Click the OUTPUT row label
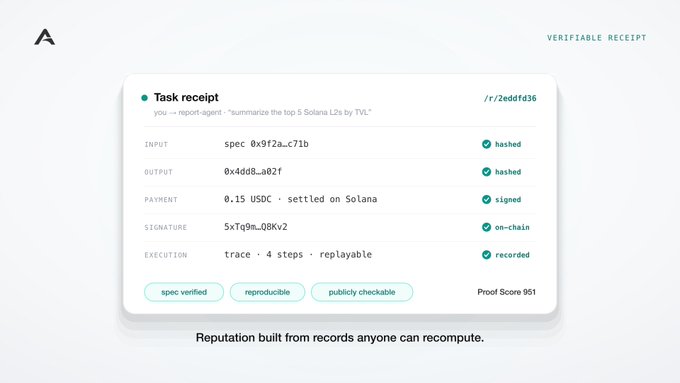This screenshot has width=680, height=383. tap(158, 172)
